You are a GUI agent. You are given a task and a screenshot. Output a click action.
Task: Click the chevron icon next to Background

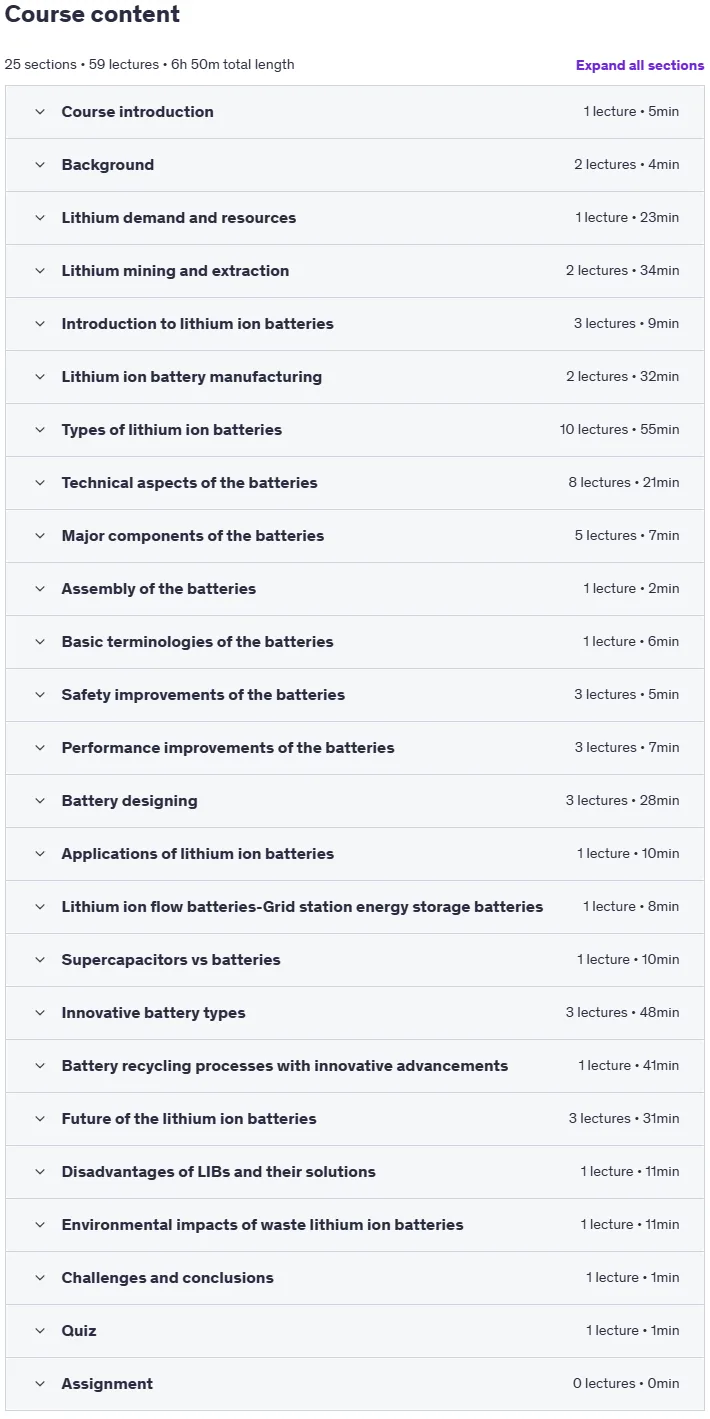point(40,165)
